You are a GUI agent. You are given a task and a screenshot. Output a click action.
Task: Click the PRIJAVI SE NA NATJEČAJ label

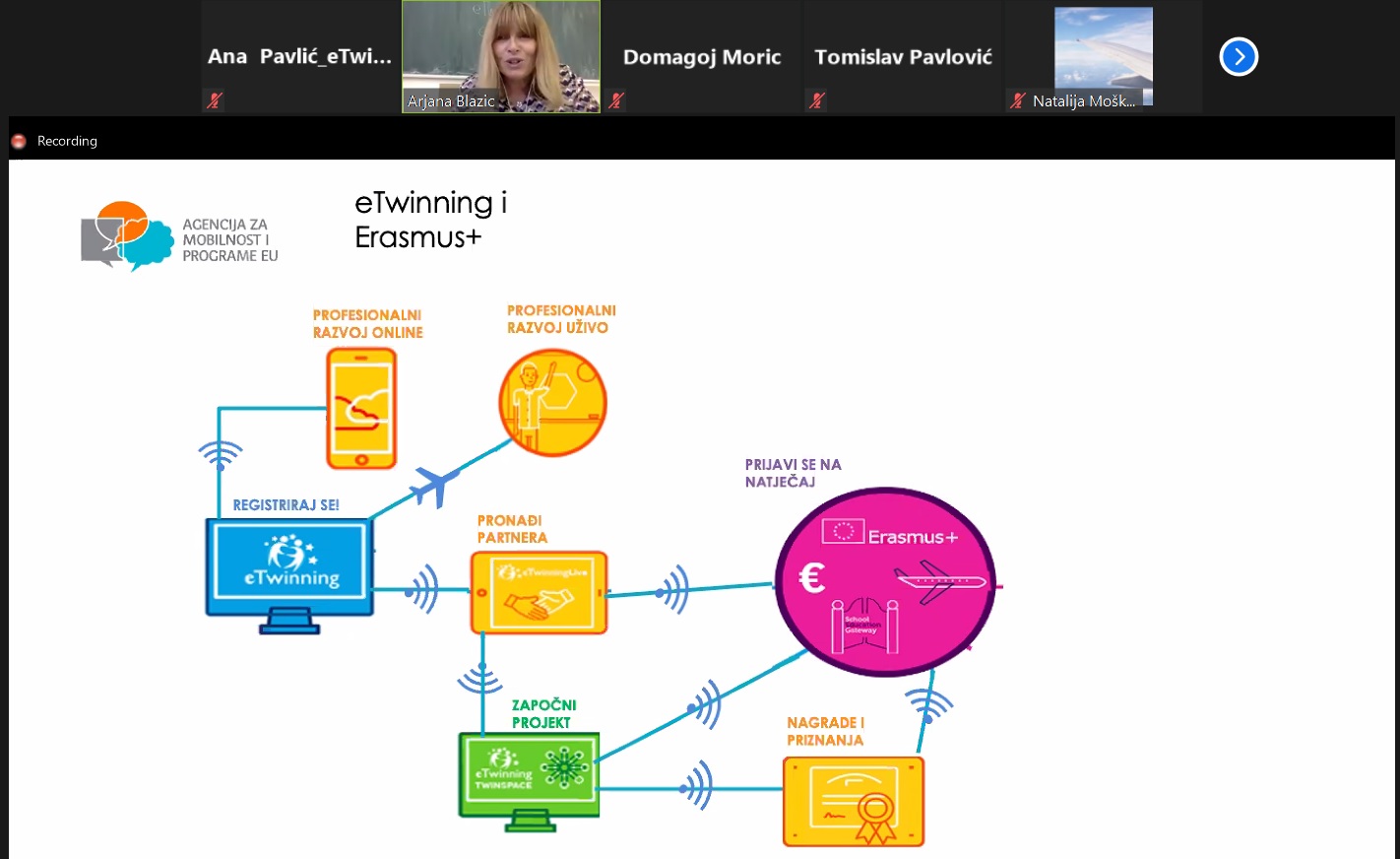coord(793,473)
